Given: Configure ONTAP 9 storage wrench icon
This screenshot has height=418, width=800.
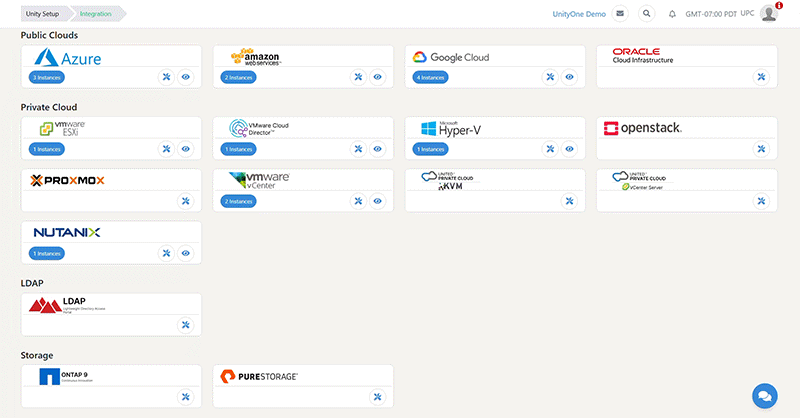Looking at the screenshot, I should click(186, 397).
